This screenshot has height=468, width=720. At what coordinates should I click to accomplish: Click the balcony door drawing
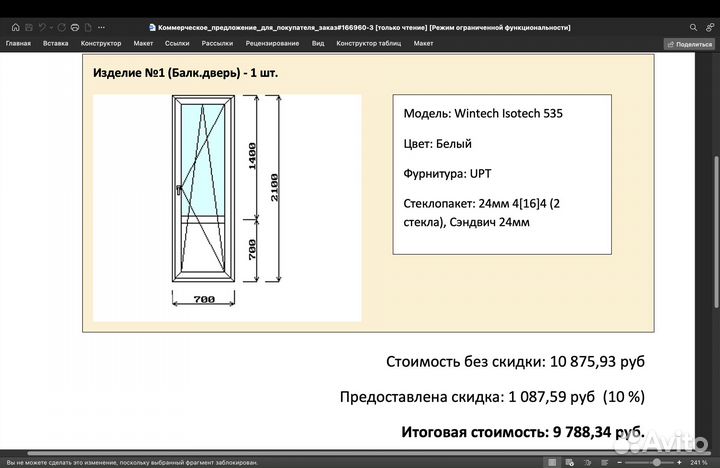click(203, 188)
